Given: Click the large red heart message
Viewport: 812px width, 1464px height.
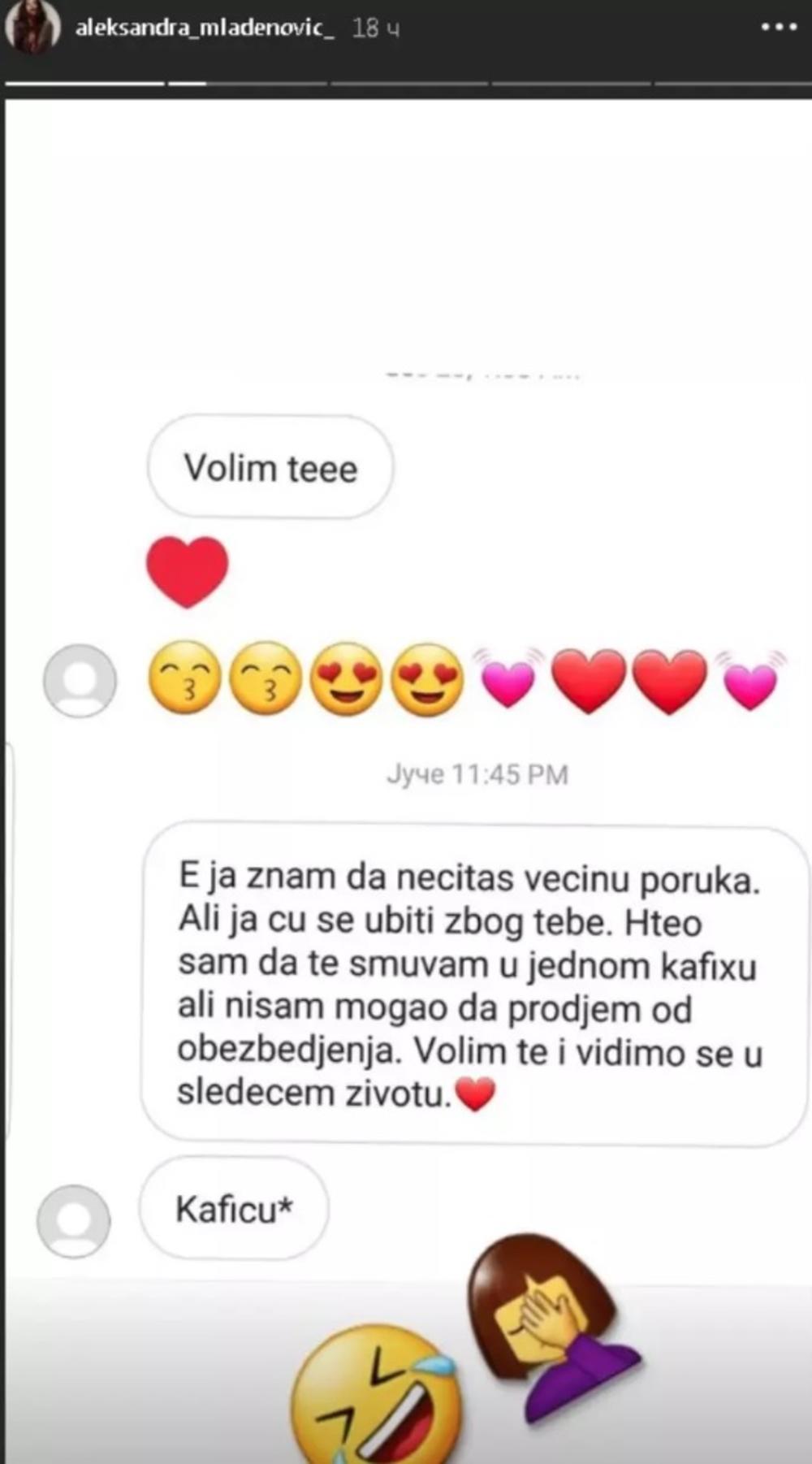Looking at the screenshot, I should pyautogui.click(x=187, y=572).
